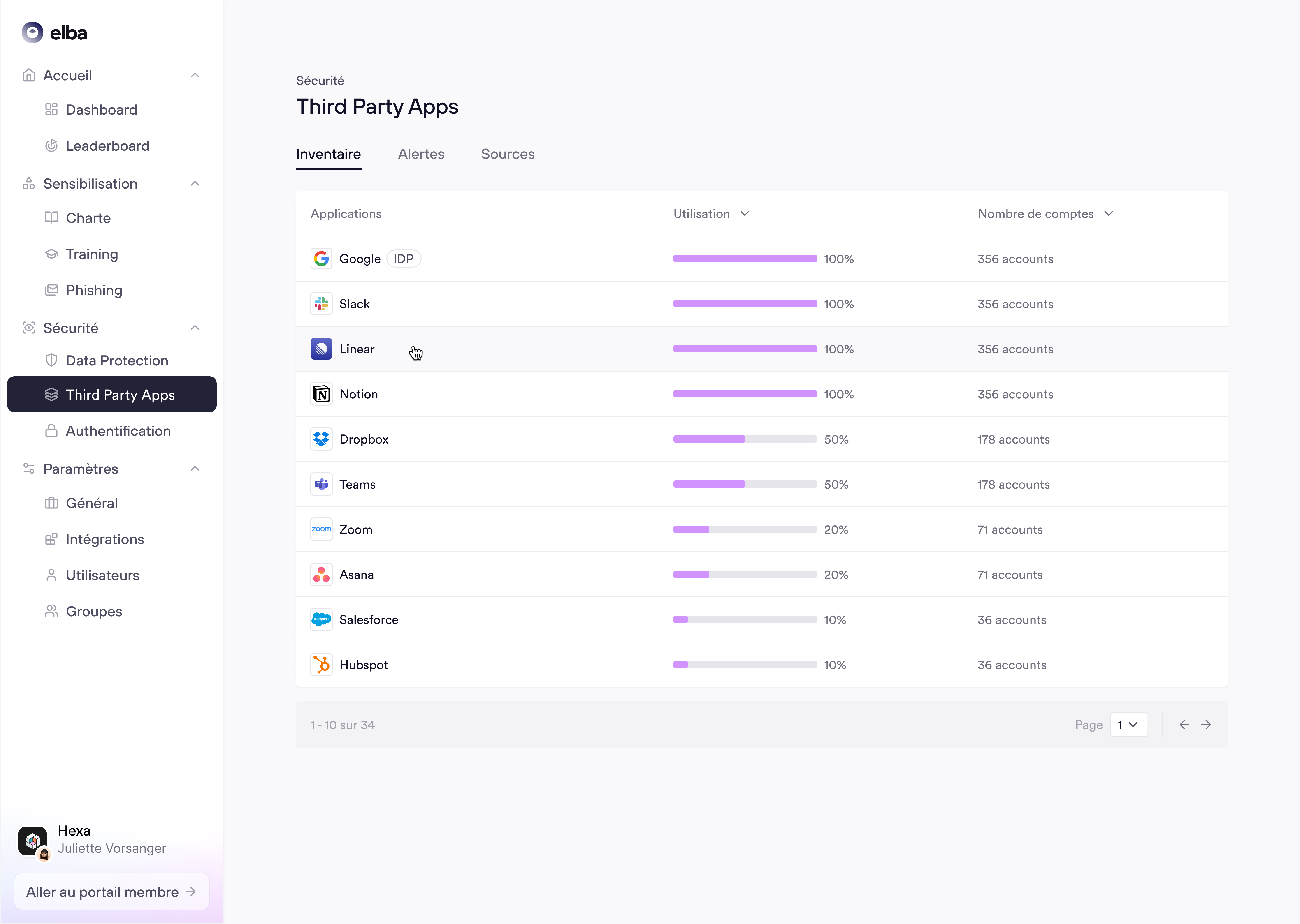
Task: Click the Dropbox app logo
Action: tap(321, 439)
